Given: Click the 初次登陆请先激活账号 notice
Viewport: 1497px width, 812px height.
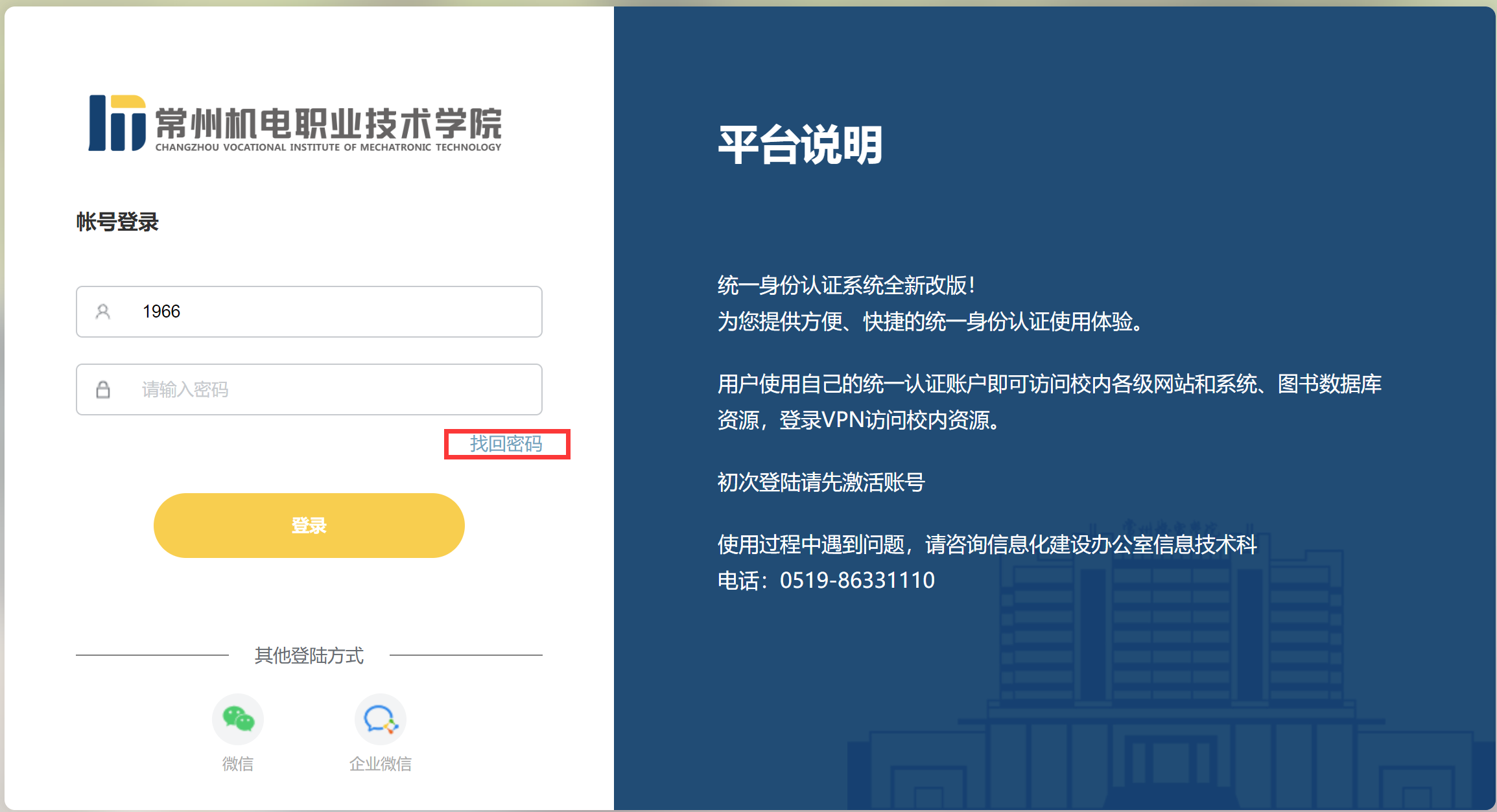Looking at the screenshot, I should (x=821, y=482).
